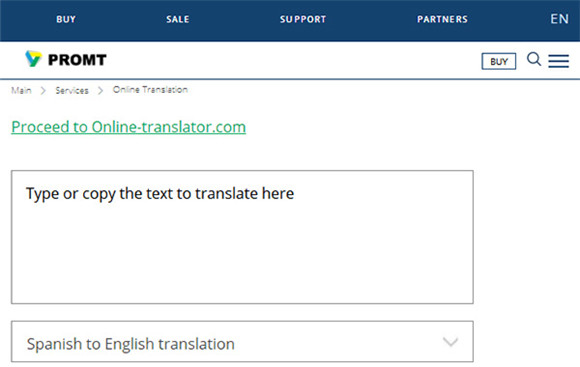Viewport: 580px width, 367px height.
Task: Open the SALE menu item
Action: pyautogui.click(x=178, y=19)
